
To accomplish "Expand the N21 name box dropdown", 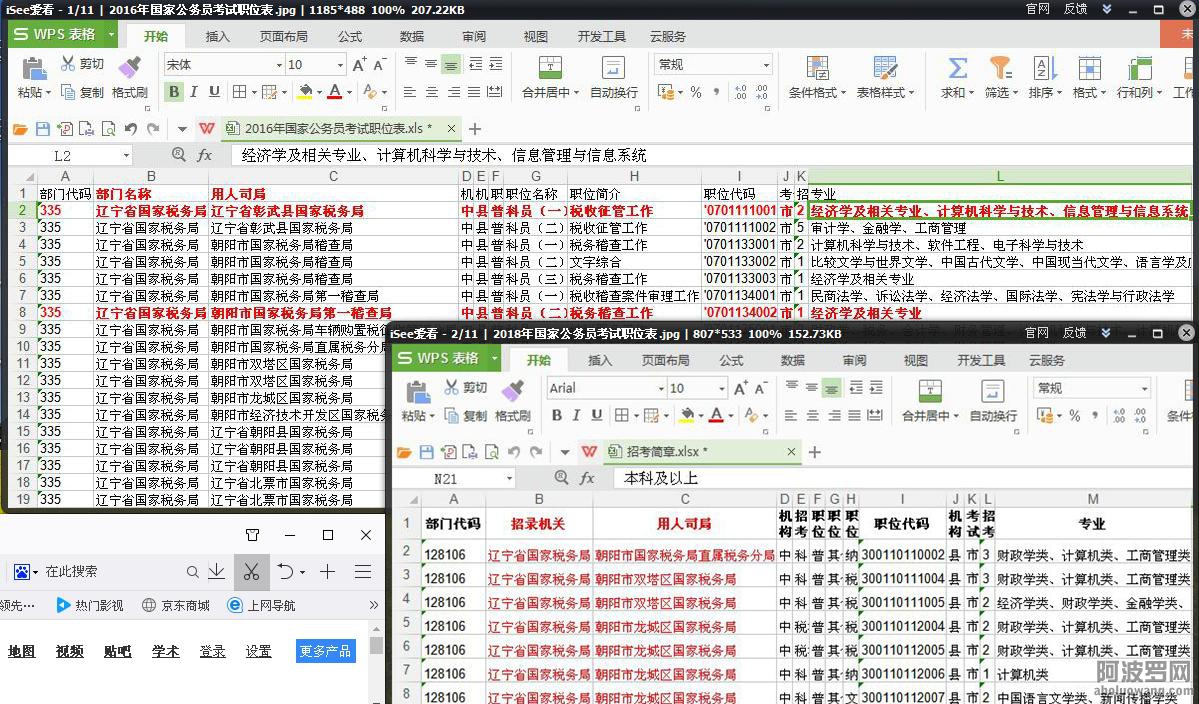I will tap(509, 479).
